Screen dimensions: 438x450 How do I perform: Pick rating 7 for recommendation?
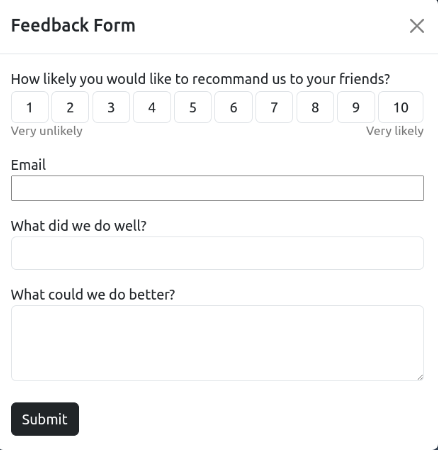274,107
